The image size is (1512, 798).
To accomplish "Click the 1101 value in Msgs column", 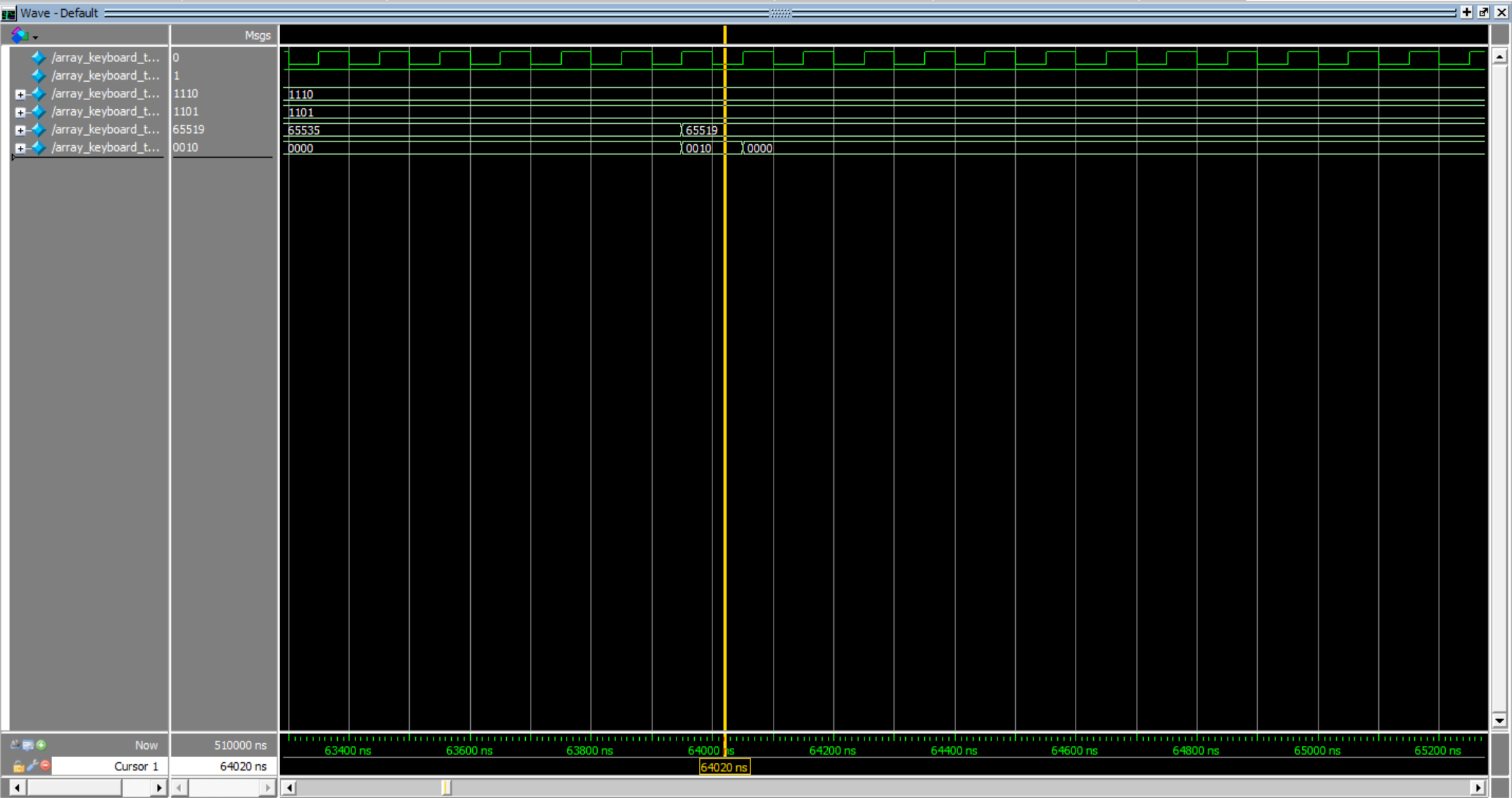I will 186,111.
